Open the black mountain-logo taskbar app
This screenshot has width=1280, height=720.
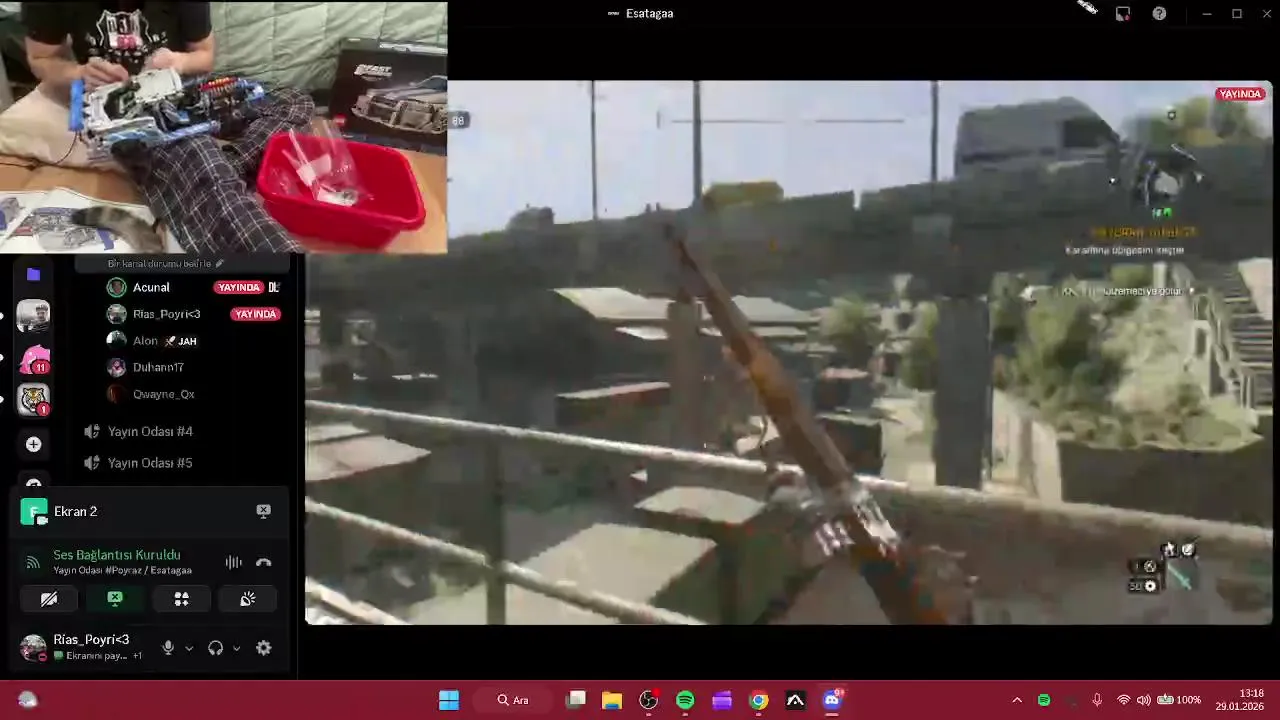(795, 700)
